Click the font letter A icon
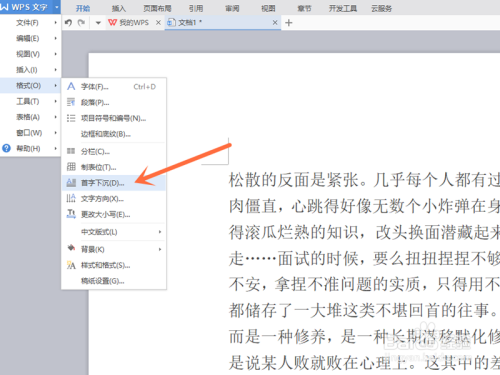The width and height of the screenshot is (500, 375). [71, 87]
